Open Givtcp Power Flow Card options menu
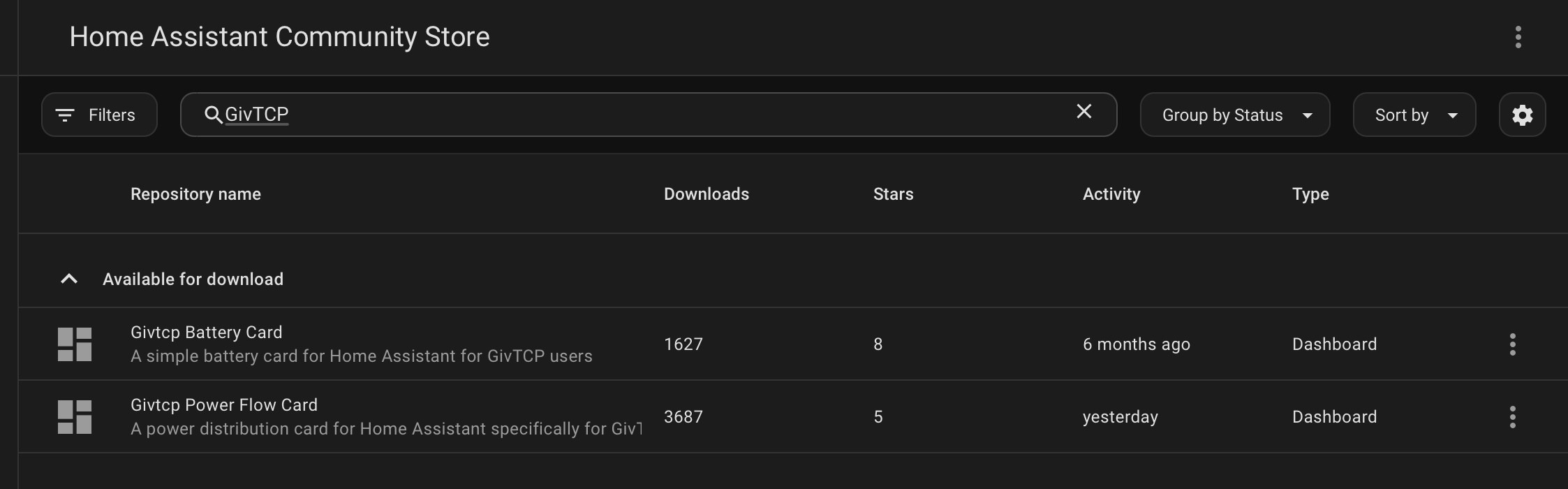The width and height of the screenshot is (1568, 489). [1512, 417]
